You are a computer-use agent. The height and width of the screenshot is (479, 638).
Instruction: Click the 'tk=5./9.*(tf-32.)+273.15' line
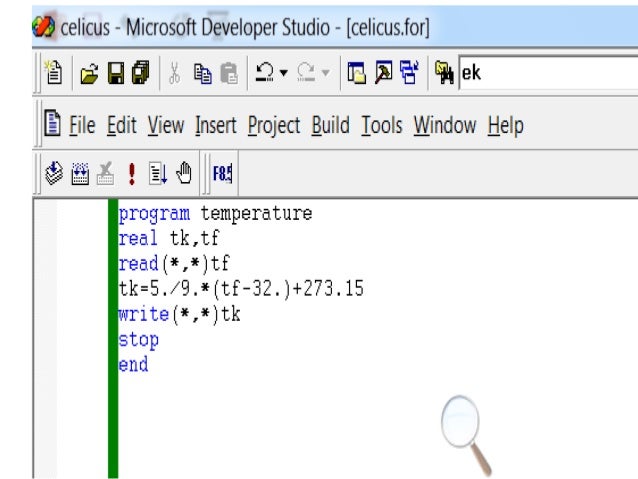pos(241,289)
